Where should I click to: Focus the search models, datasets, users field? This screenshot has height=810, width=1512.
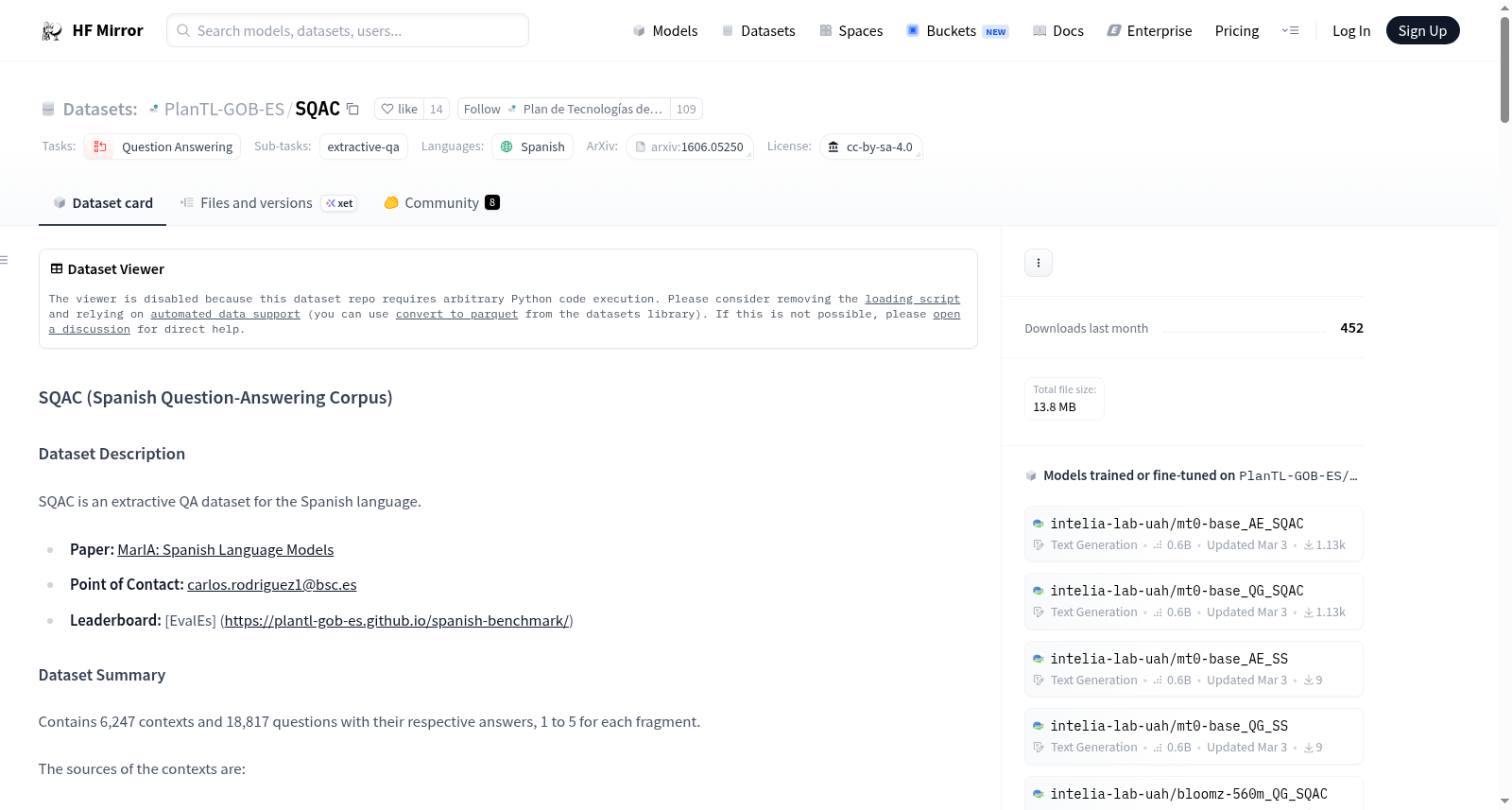tap(348, 30)
